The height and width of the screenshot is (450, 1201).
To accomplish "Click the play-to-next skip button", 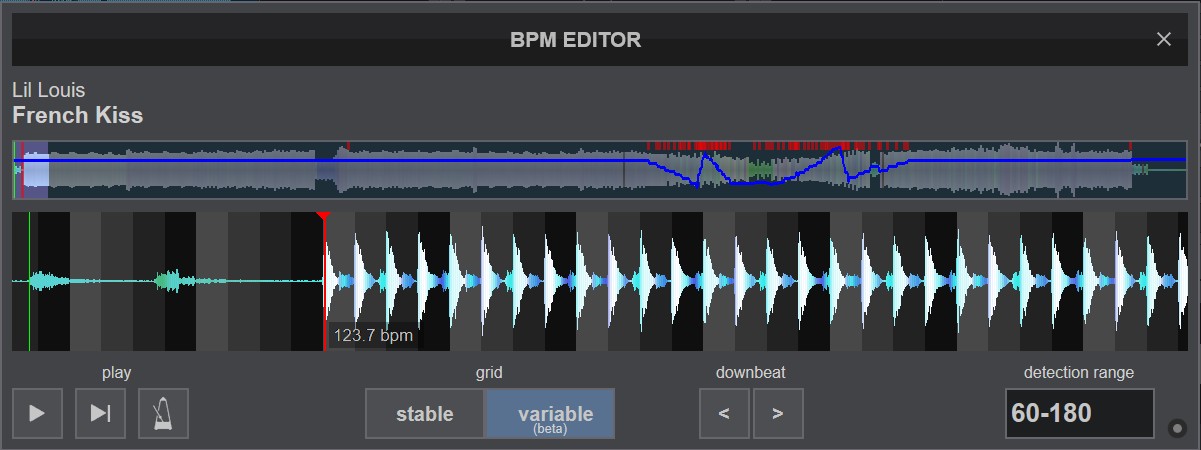I will 100,414.
